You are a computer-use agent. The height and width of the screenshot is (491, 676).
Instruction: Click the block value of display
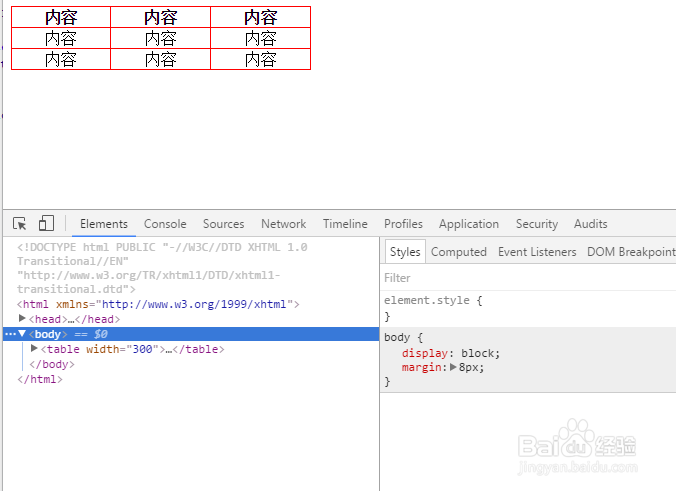pos(477,353)
